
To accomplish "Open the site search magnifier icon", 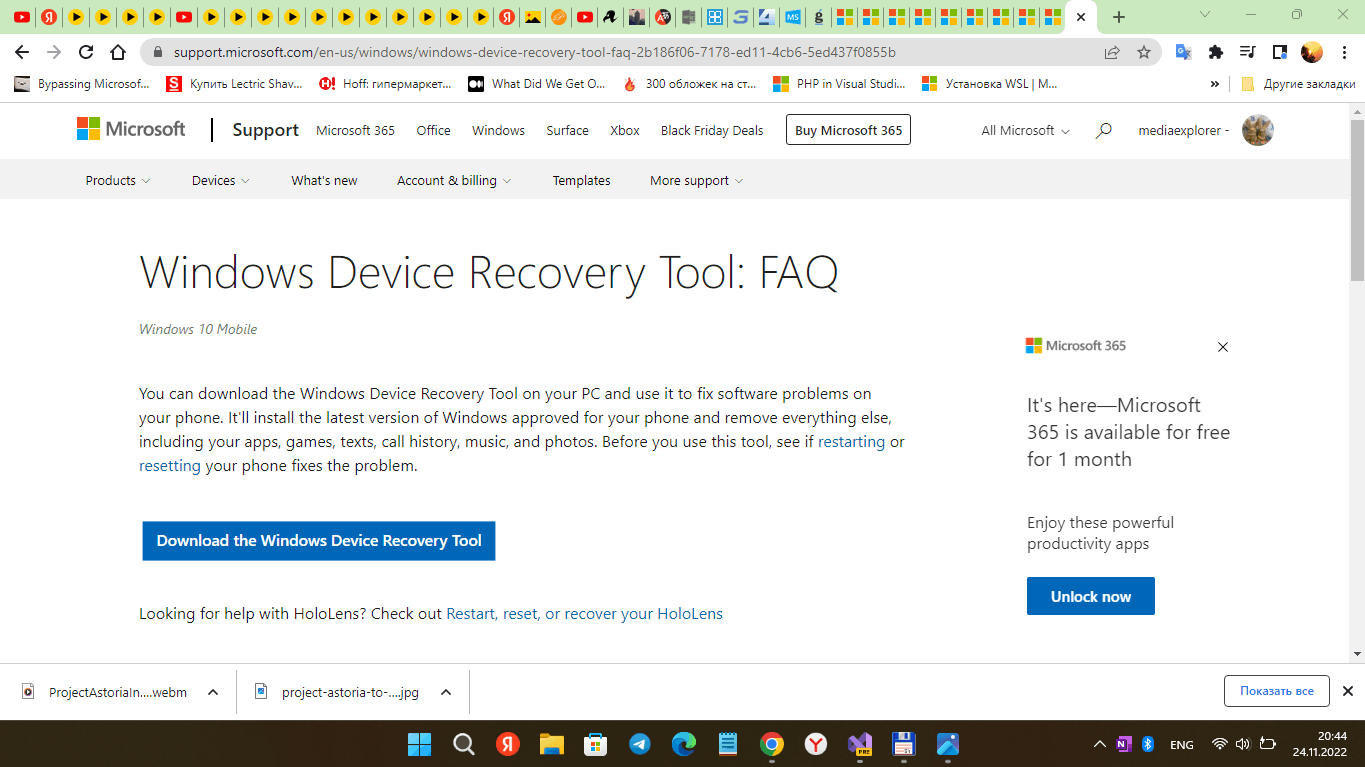I will tap(1104, 130).
